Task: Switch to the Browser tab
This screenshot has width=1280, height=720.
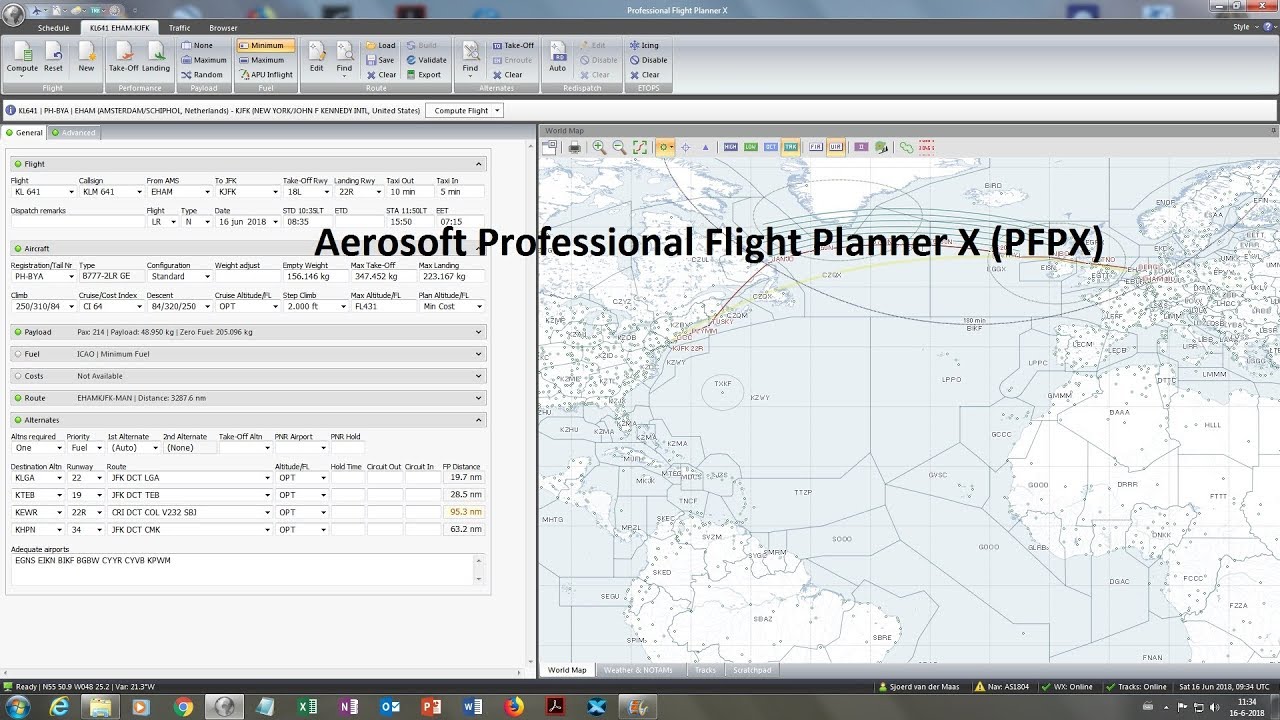Action: click(224, 28)
